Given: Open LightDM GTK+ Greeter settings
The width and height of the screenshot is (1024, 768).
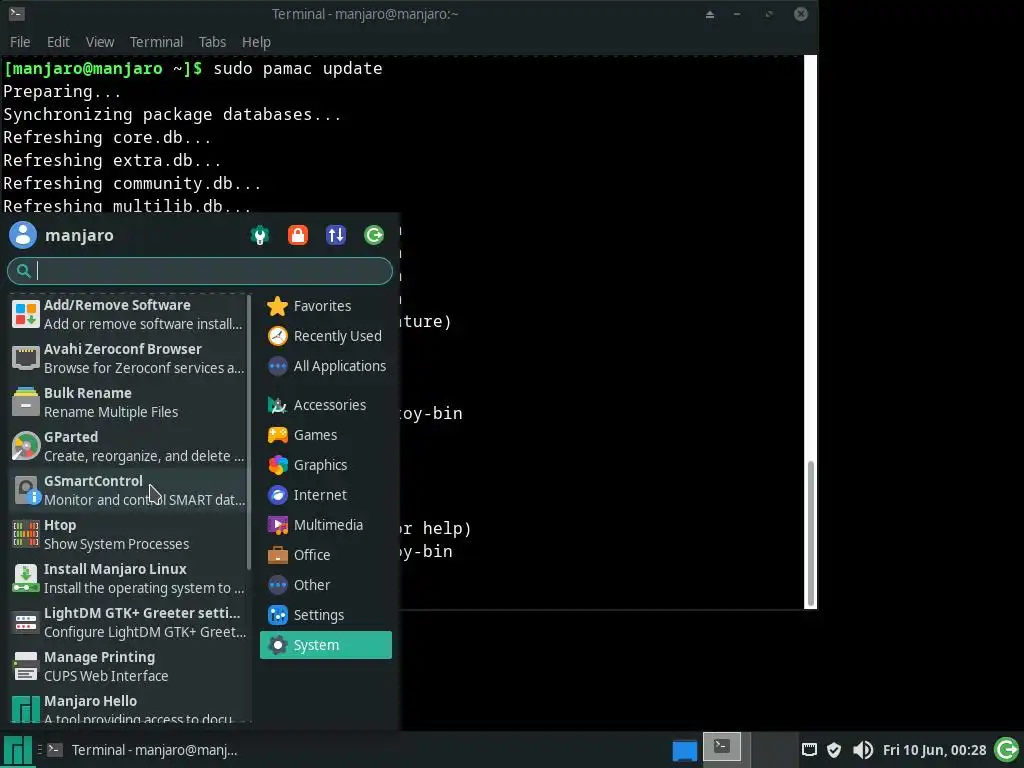Looking at the screenshot, I should click(129, 622).
